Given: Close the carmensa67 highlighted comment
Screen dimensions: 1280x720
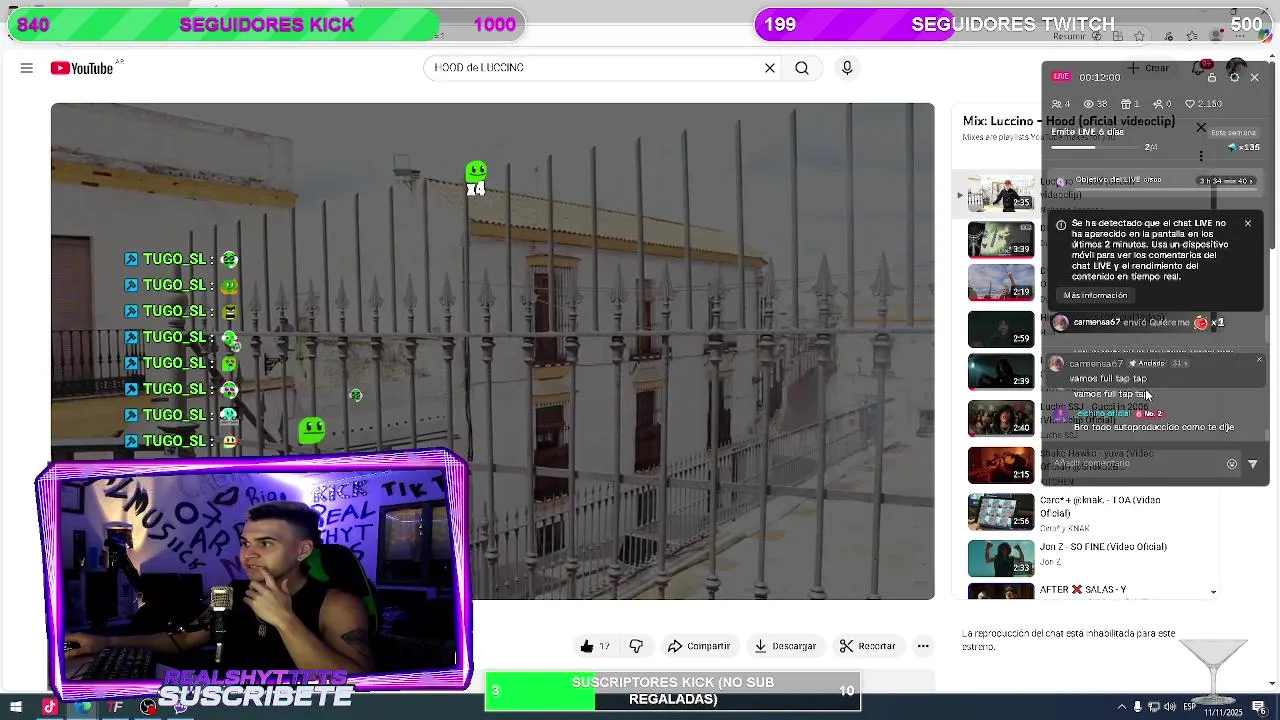Looking at the screenshot, I should [x=1259, y=359].
